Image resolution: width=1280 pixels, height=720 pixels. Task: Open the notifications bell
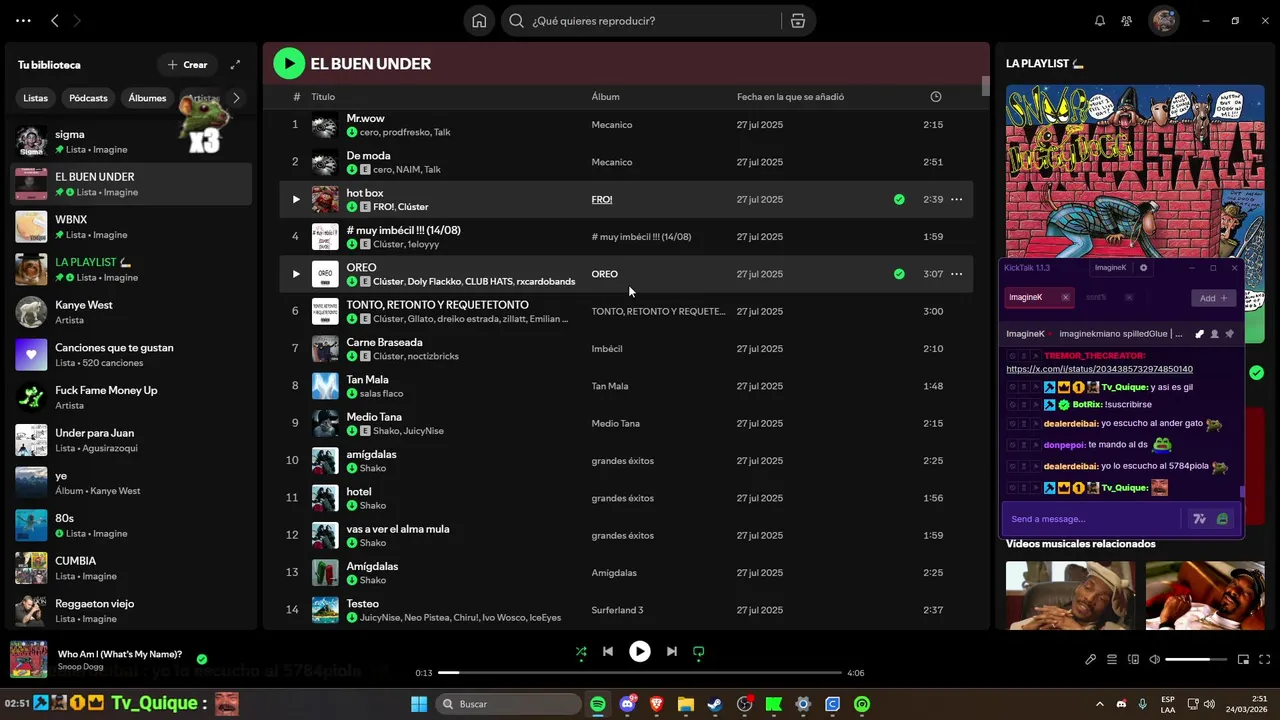point(1100,21)
